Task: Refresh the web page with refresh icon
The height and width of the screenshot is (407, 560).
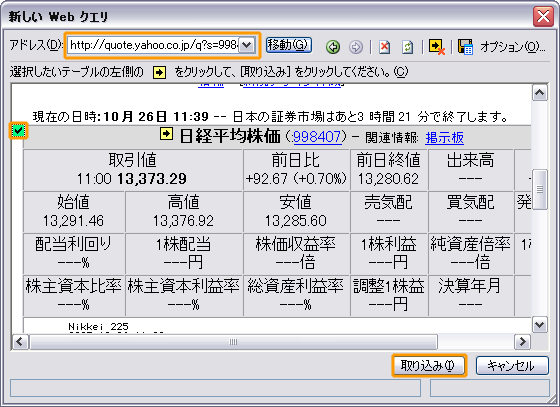Action: pyautogui.click(x=408, y=47)
